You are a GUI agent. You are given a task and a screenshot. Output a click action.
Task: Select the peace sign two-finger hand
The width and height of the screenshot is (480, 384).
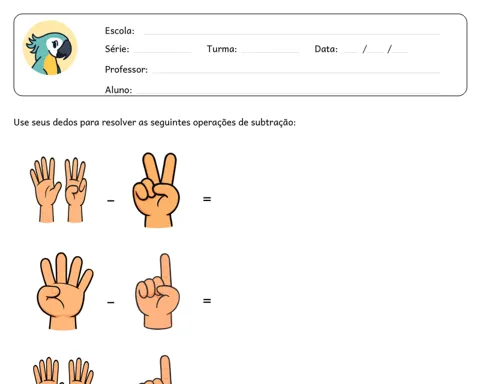(x=156, y=190)
